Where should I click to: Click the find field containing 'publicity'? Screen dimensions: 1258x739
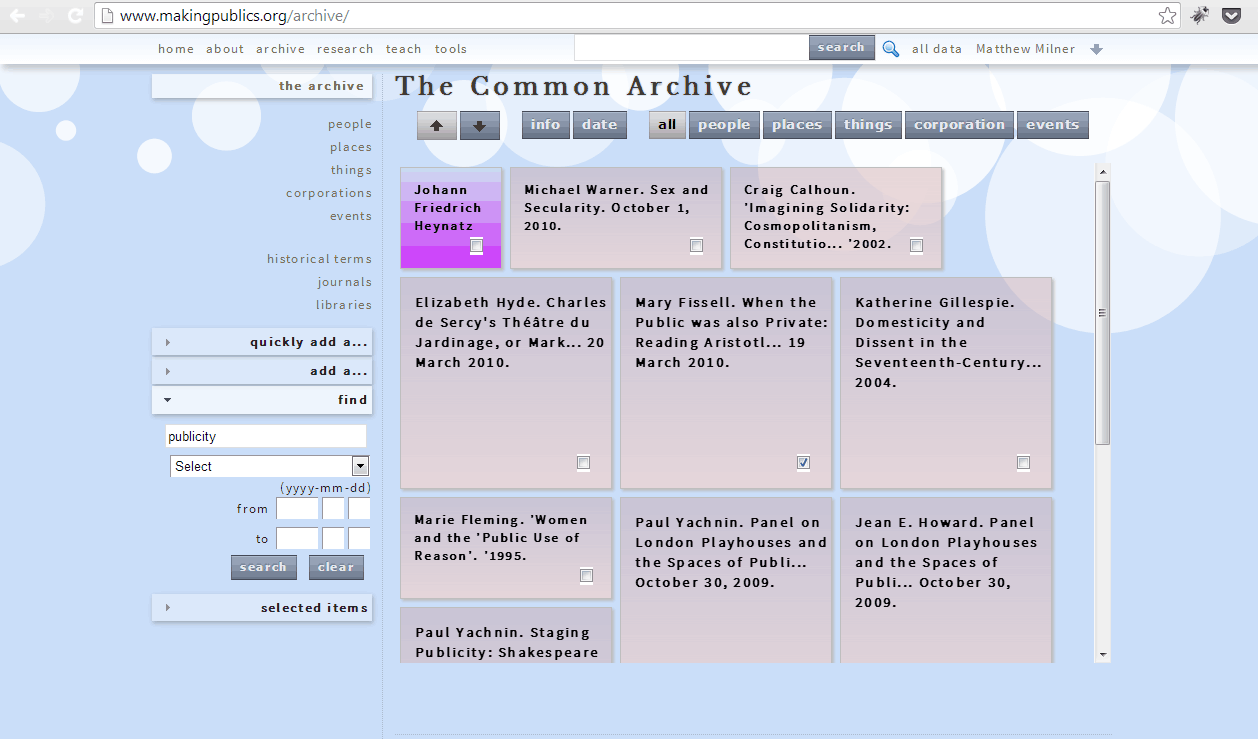coord(266,436)
